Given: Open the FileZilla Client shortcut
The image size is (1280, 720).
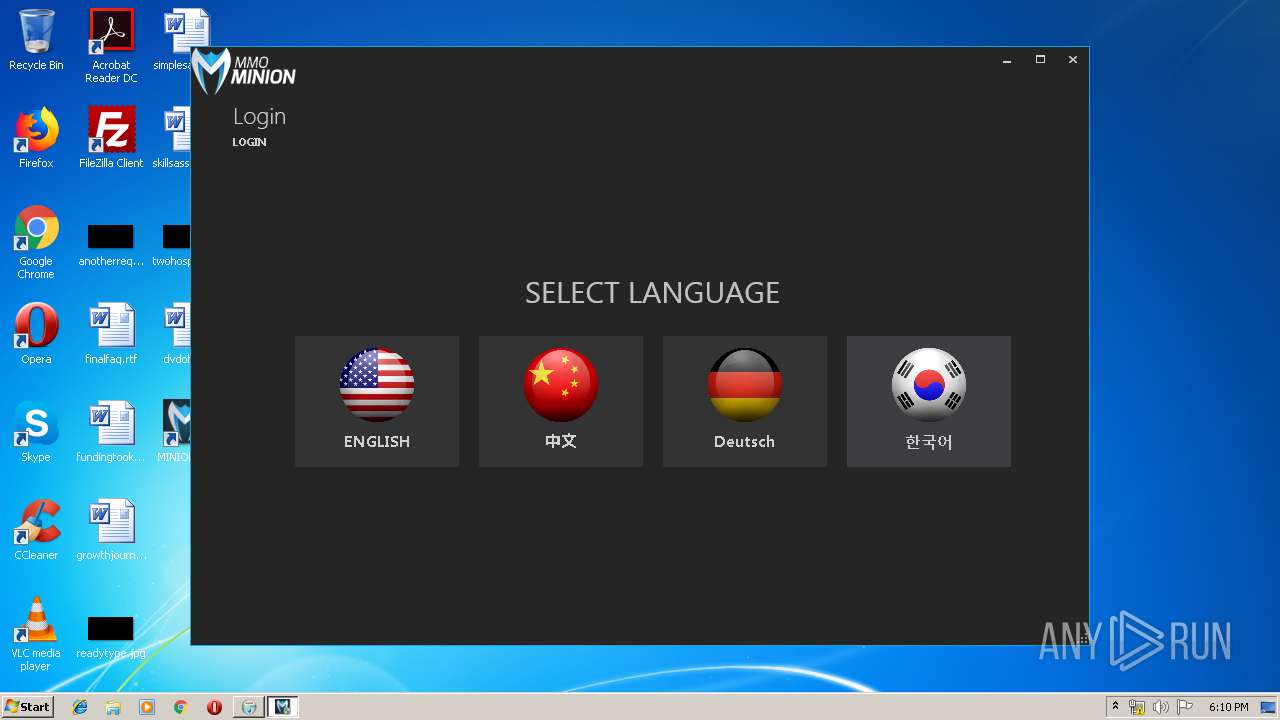Looking at the screenshot, I should 111,138.
